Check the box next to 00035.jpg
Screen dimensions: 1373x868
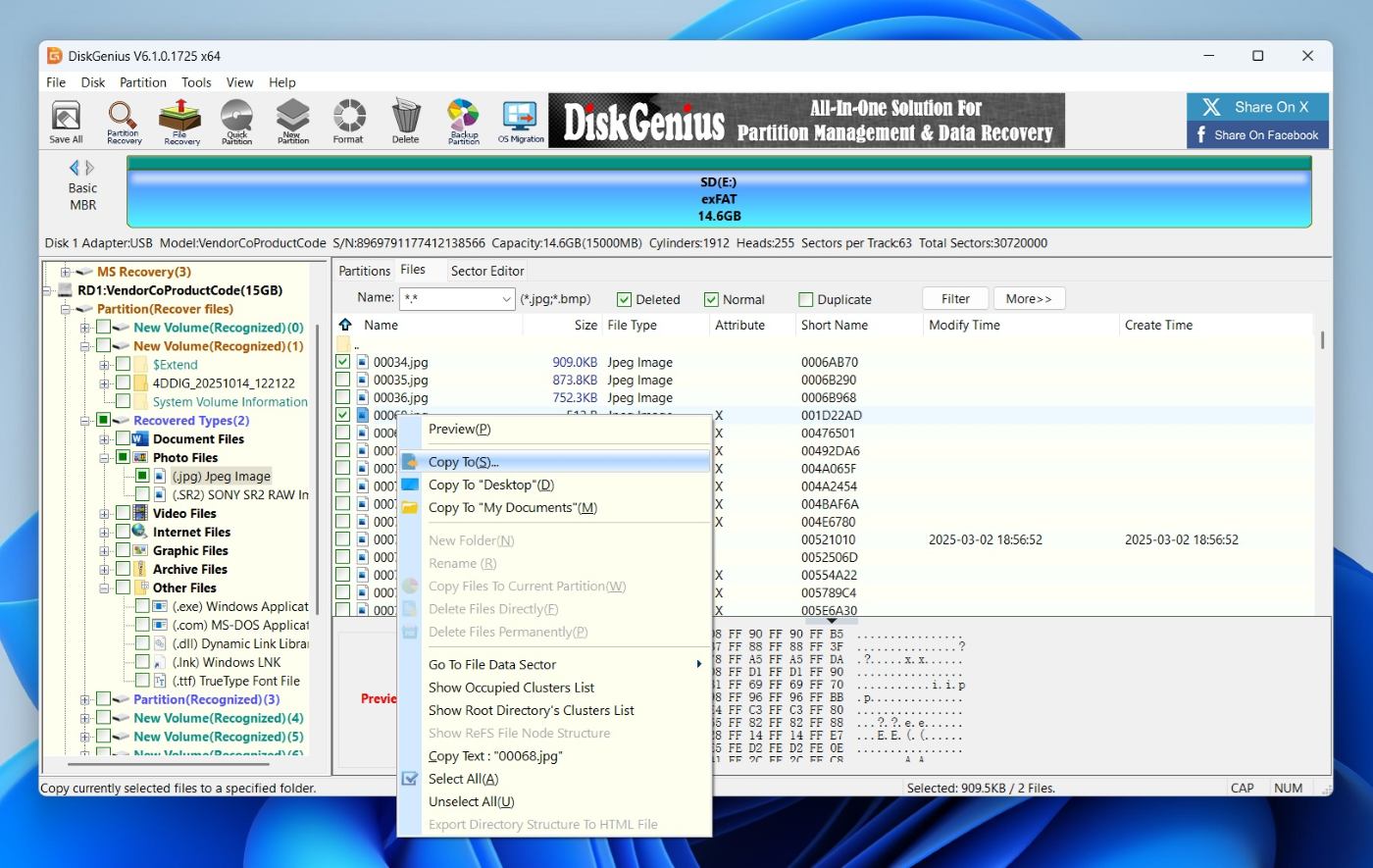[342, 380]
